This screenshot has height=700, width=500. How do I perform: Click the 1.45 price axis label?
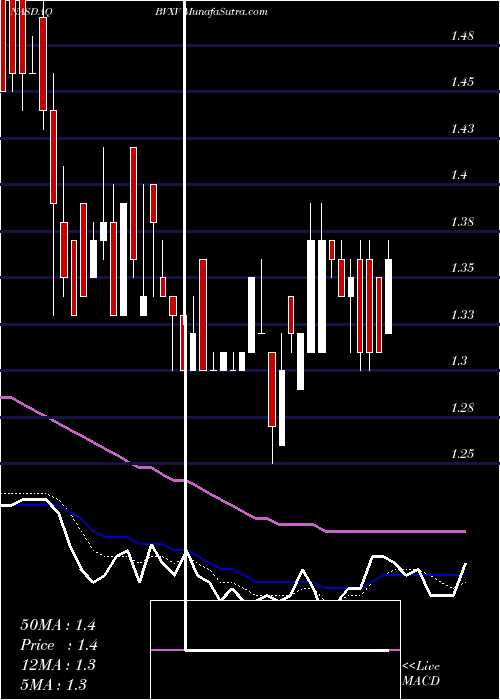pyautogui.click(x=462, y=82)
